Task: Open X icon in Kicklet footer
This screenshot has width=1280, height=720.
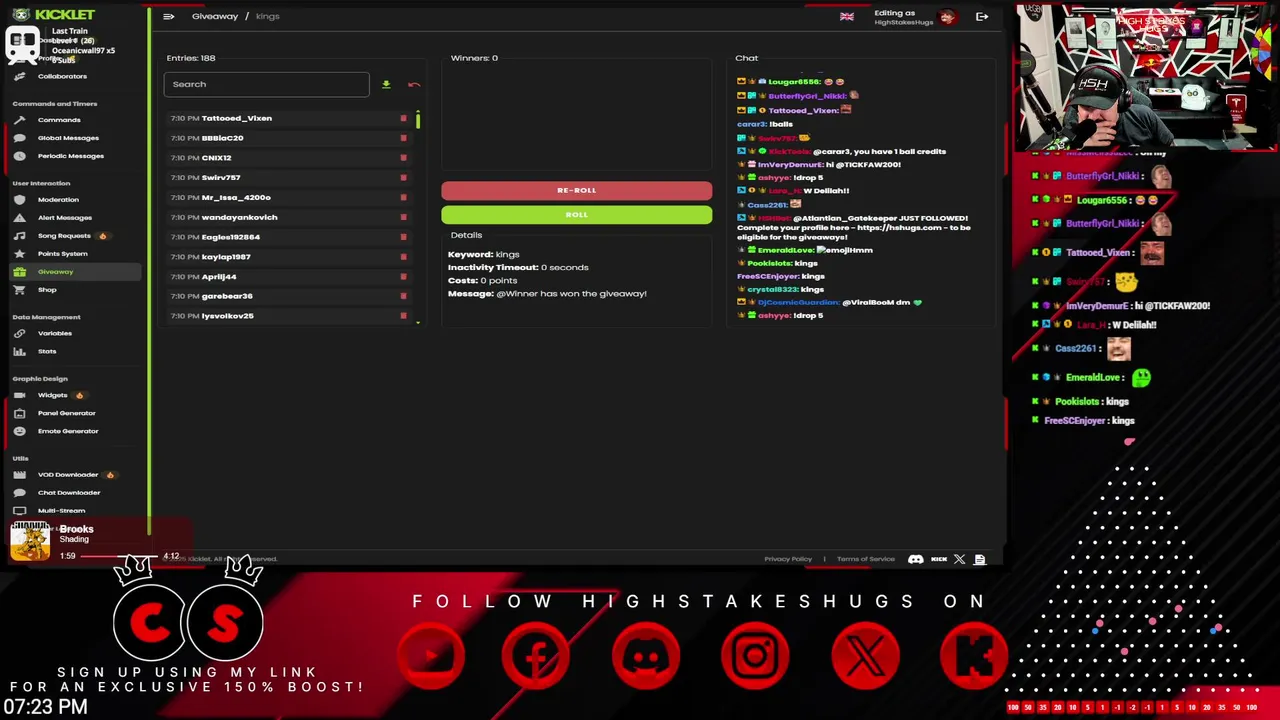Action: 959,559
